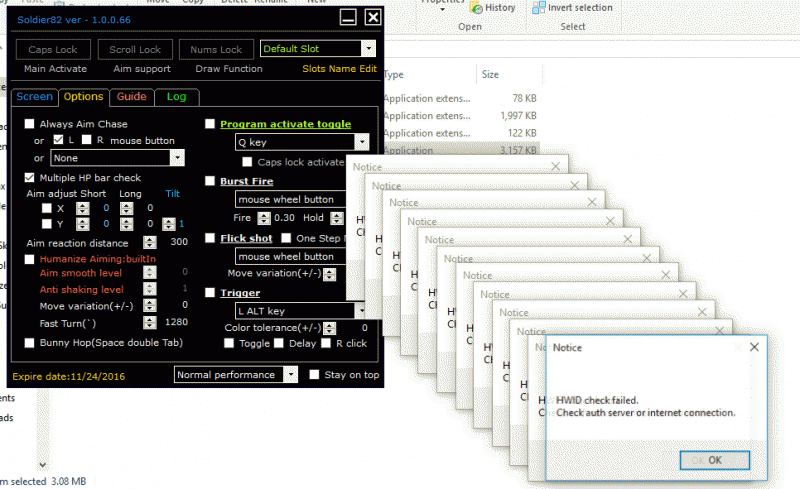Click the Slots Name Edit link
Image resolution: width=800 pixels, height=489 pixels.
tap(339, 68)
